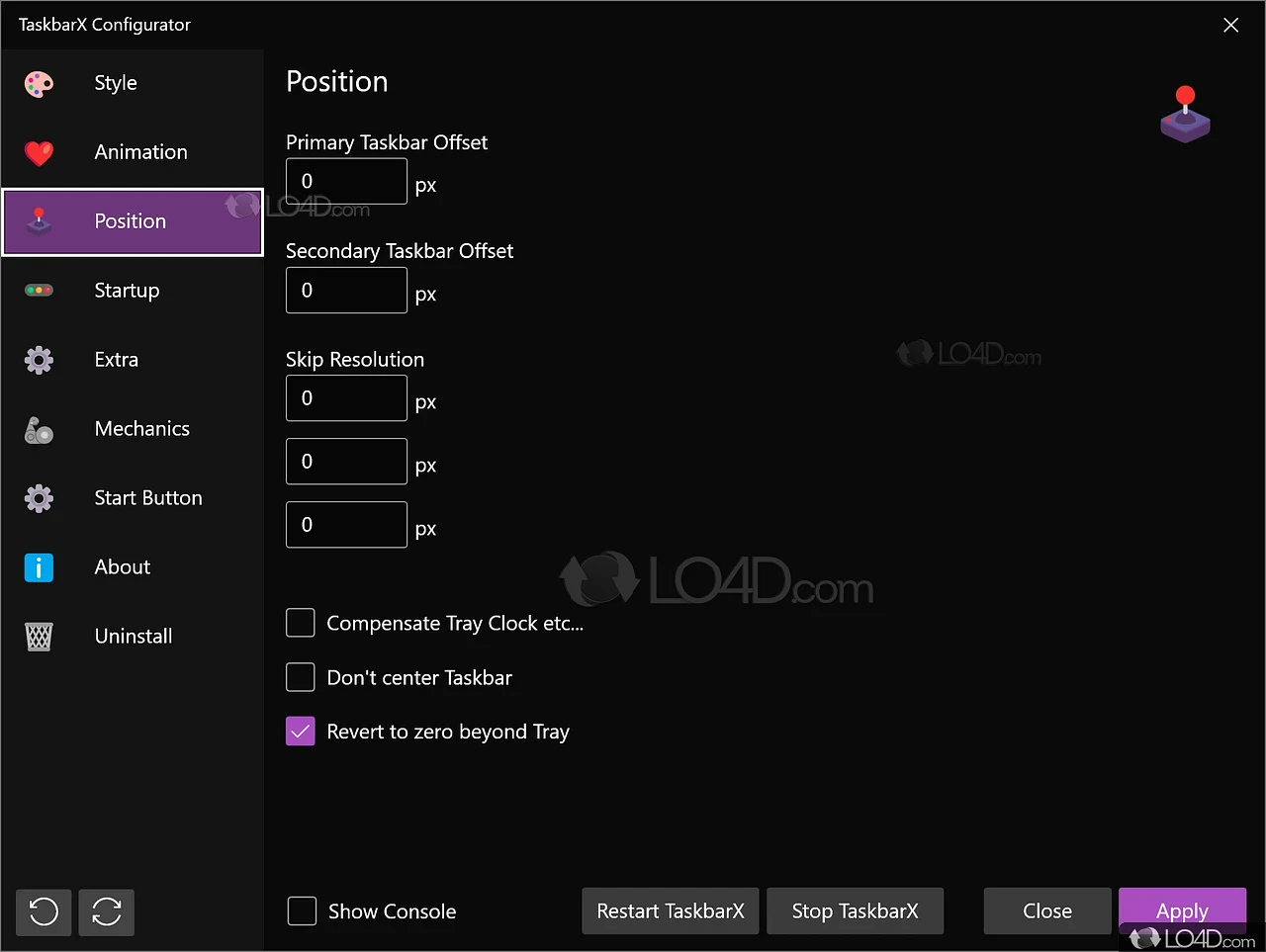The height and width of the screenshot is (952, 1266).
Task: Click the blue info About icon
Action: [x=39, y=567]
